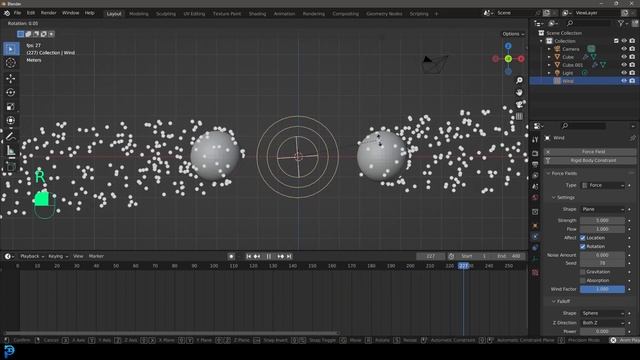Uncheck Affect Rotation checkbox
Viewport: 640px width, 360px height.
(583, 247)
